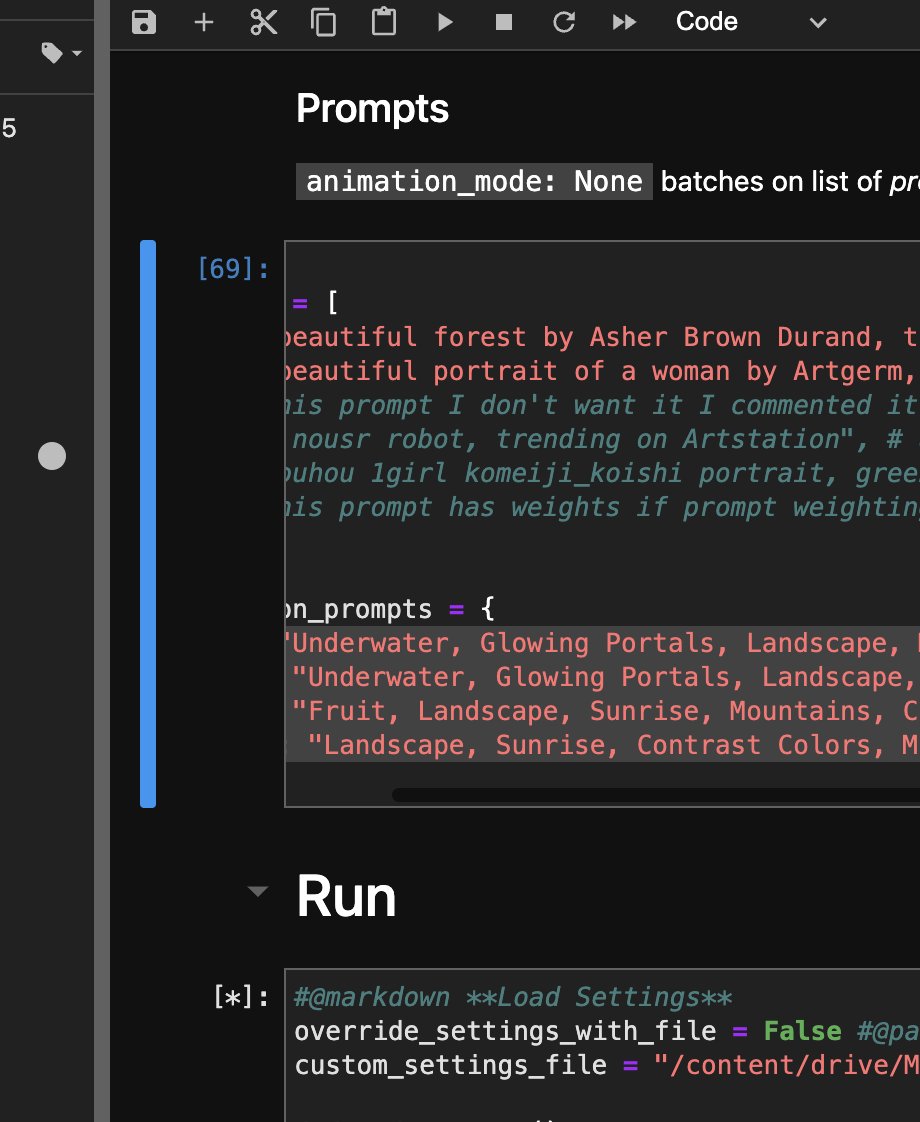
Task: Place cursor on the Asher Brown Durand prompt line
Action: pos(602,337)
